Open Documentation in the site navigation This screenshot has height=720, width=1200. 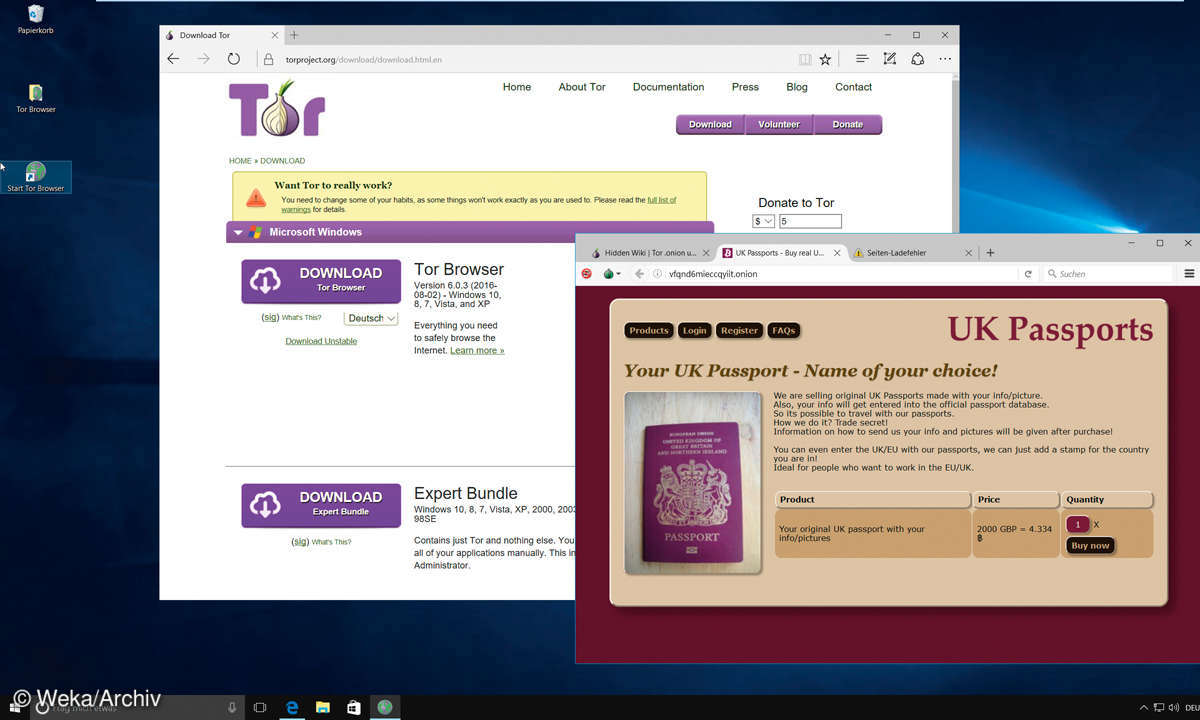tap(668, 87)
